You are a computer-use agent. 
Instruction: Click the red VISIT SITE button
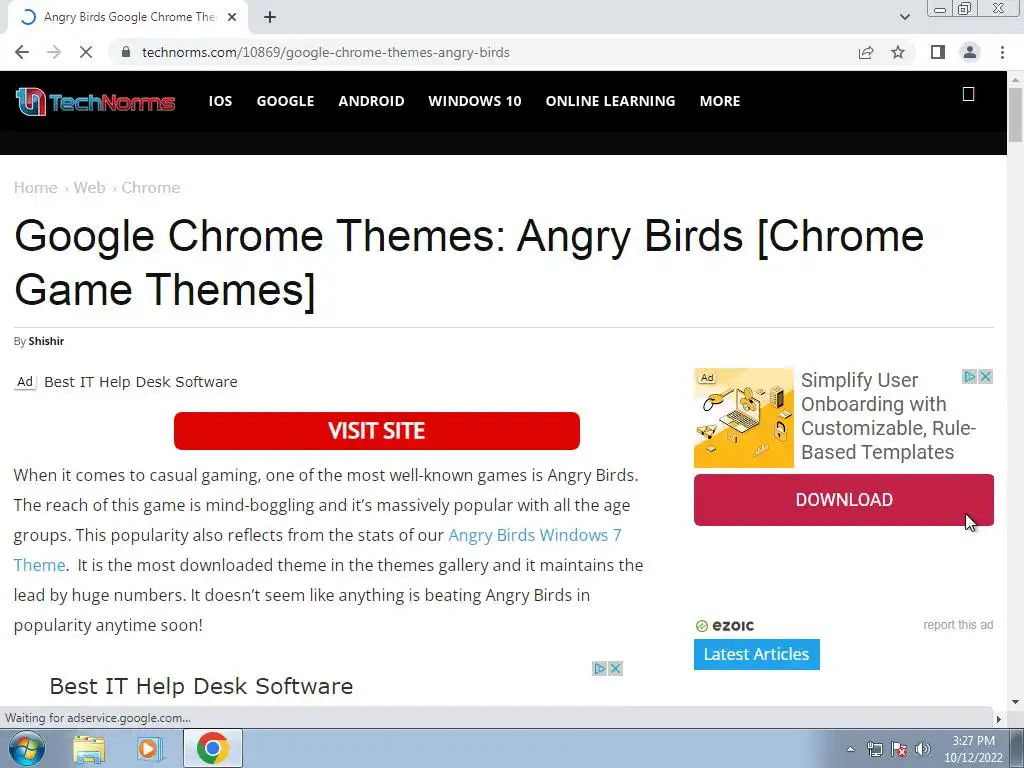click(x=377, y=431)
